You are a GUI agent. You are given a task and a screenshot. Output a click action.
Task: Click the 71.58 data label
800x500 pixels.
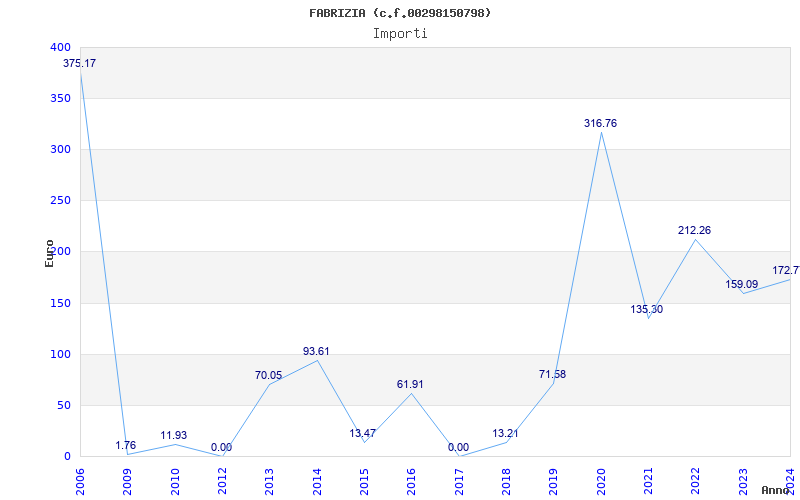[x=553, y=374]
